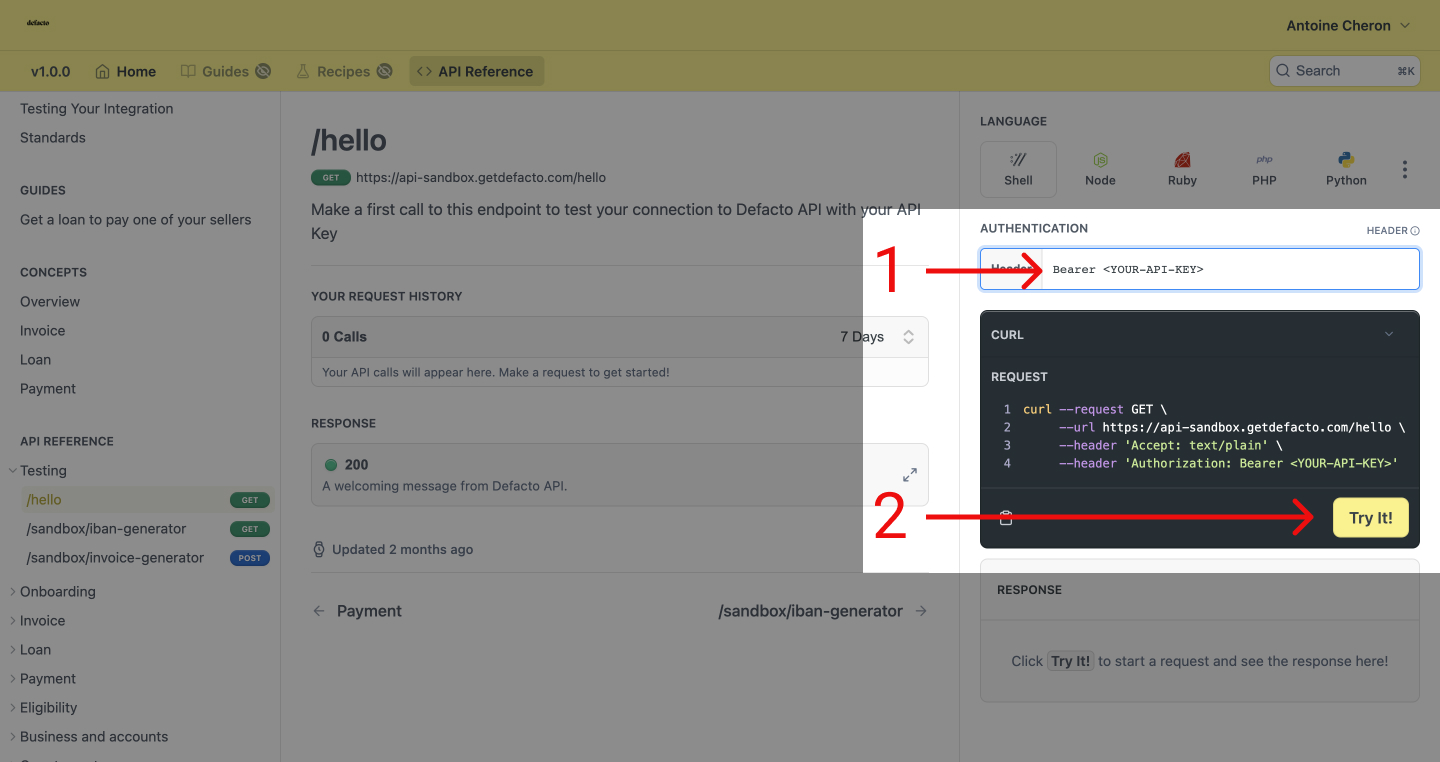Click the 200 response row

(619, 475)
